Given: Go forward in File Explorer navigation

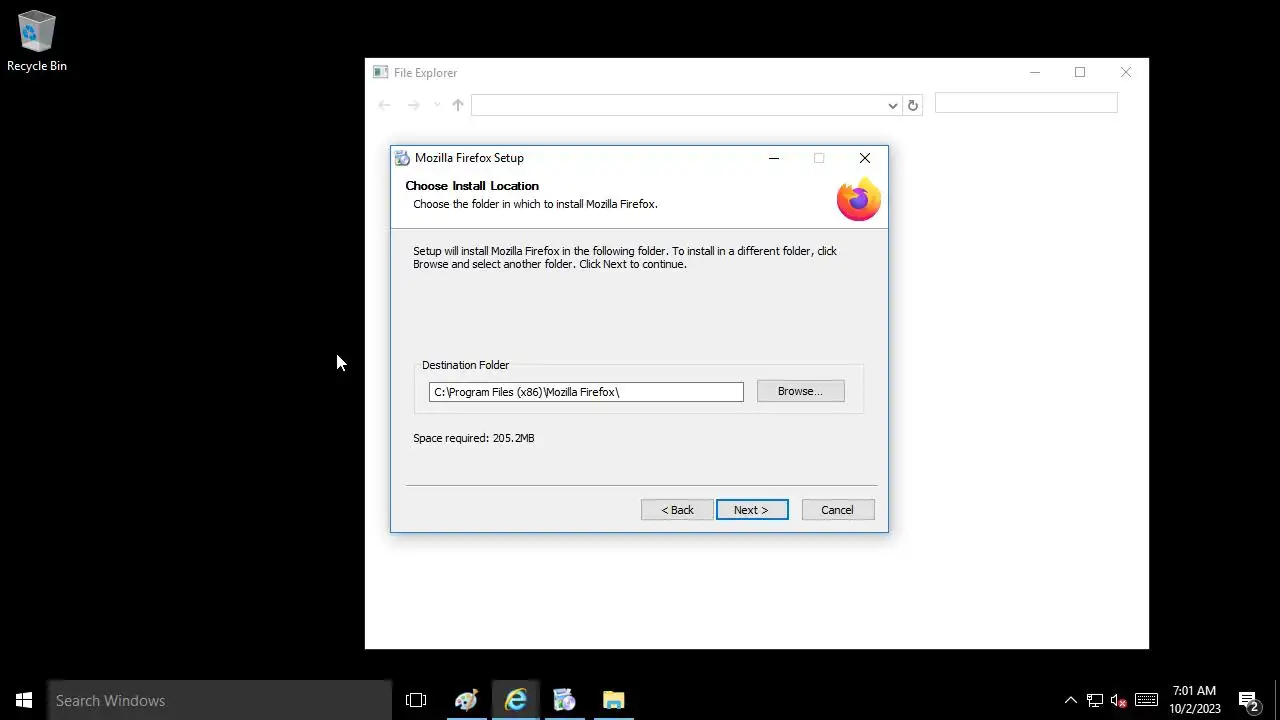Looking at the screenshot, I should click(413, 105).
